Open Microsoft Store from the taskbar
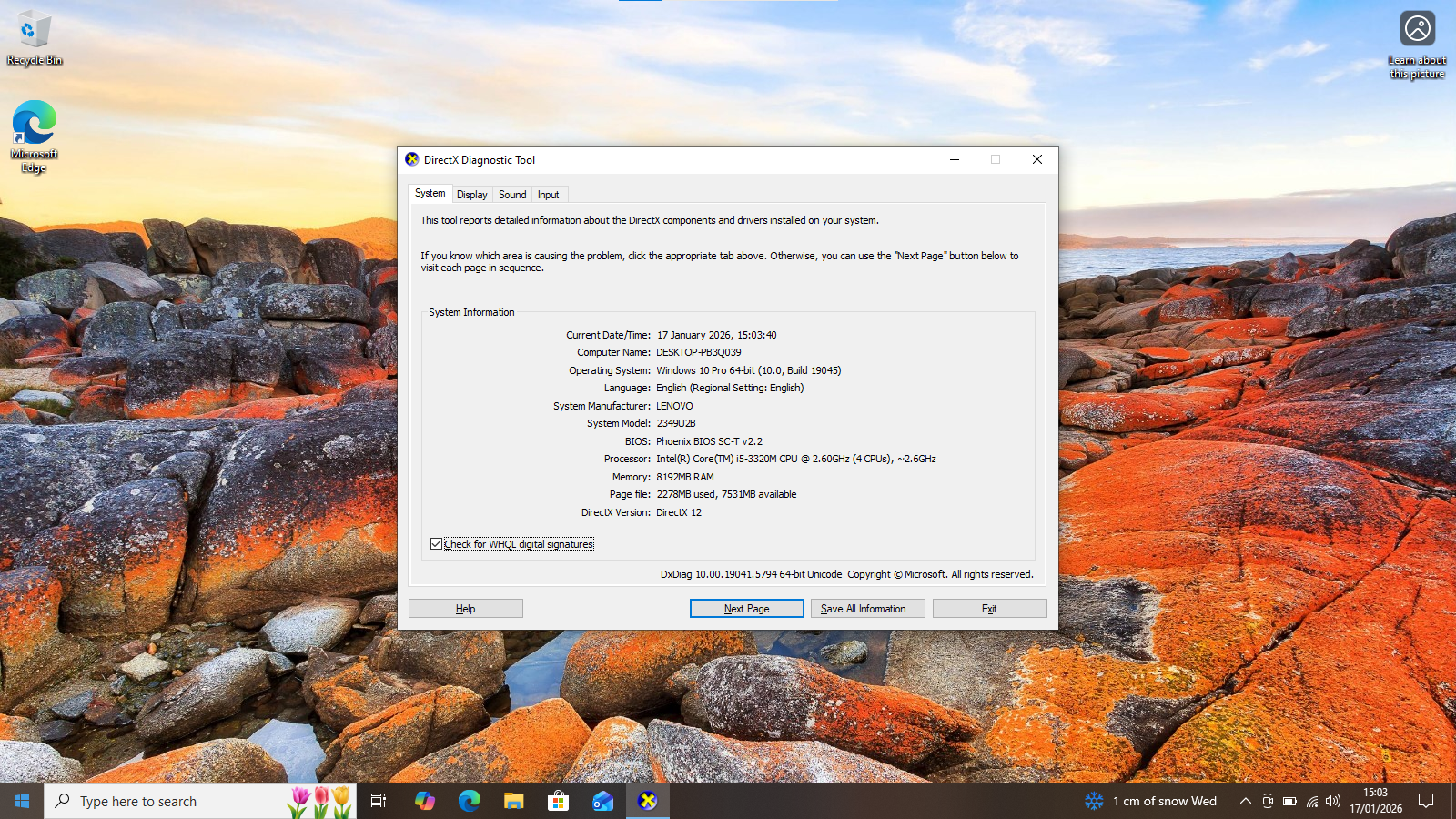 pos(558,801)
